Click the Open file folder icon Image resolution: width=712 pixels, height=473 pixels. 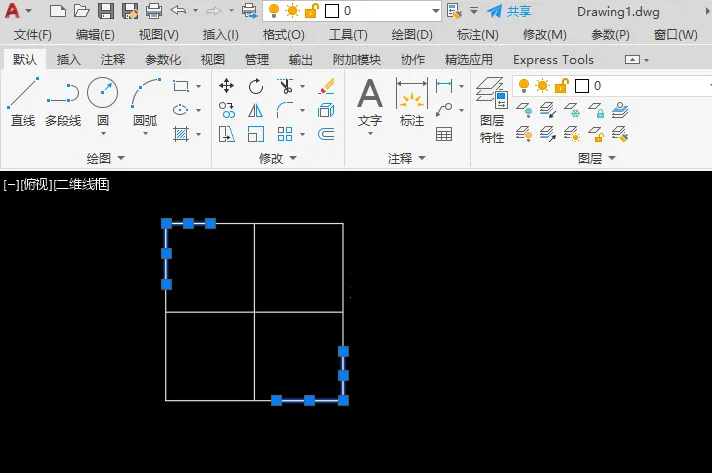point(82,10)
